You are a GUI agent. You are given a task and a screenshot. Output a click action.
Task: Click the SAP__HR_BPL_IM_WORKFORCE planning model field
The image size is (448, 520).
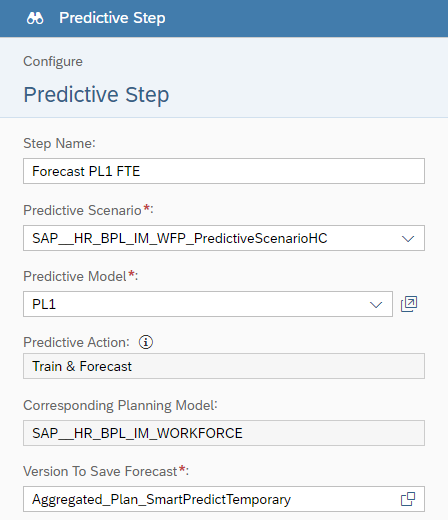[224, 433]
